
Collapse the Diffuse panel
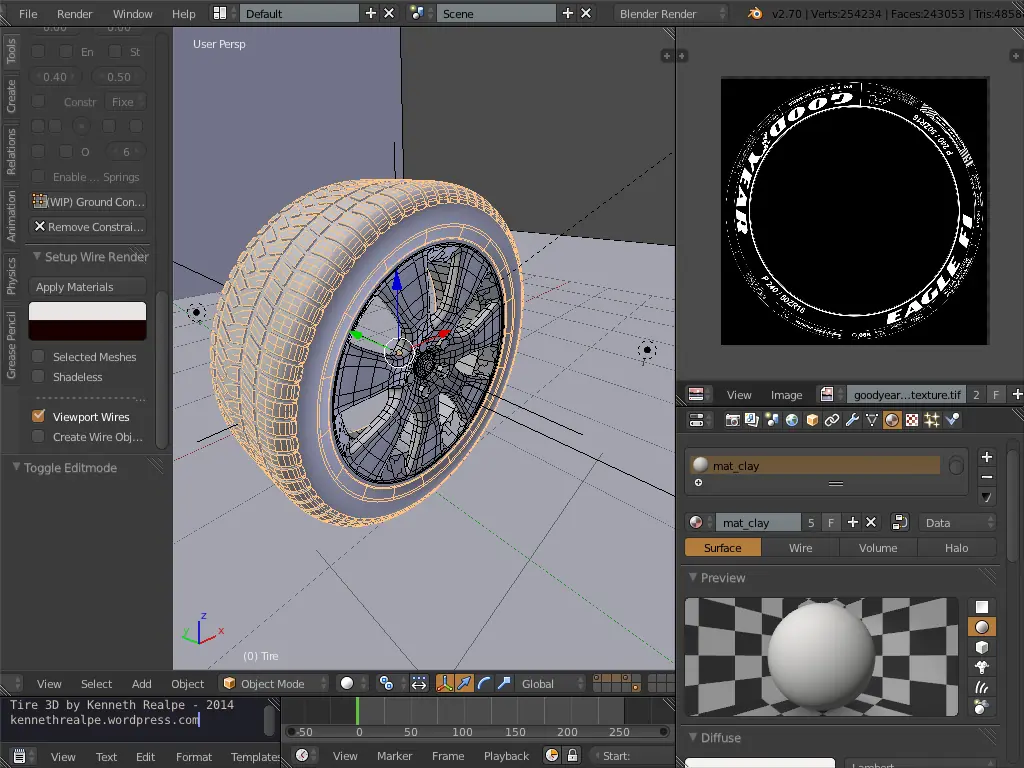click(x=693, y=737)
